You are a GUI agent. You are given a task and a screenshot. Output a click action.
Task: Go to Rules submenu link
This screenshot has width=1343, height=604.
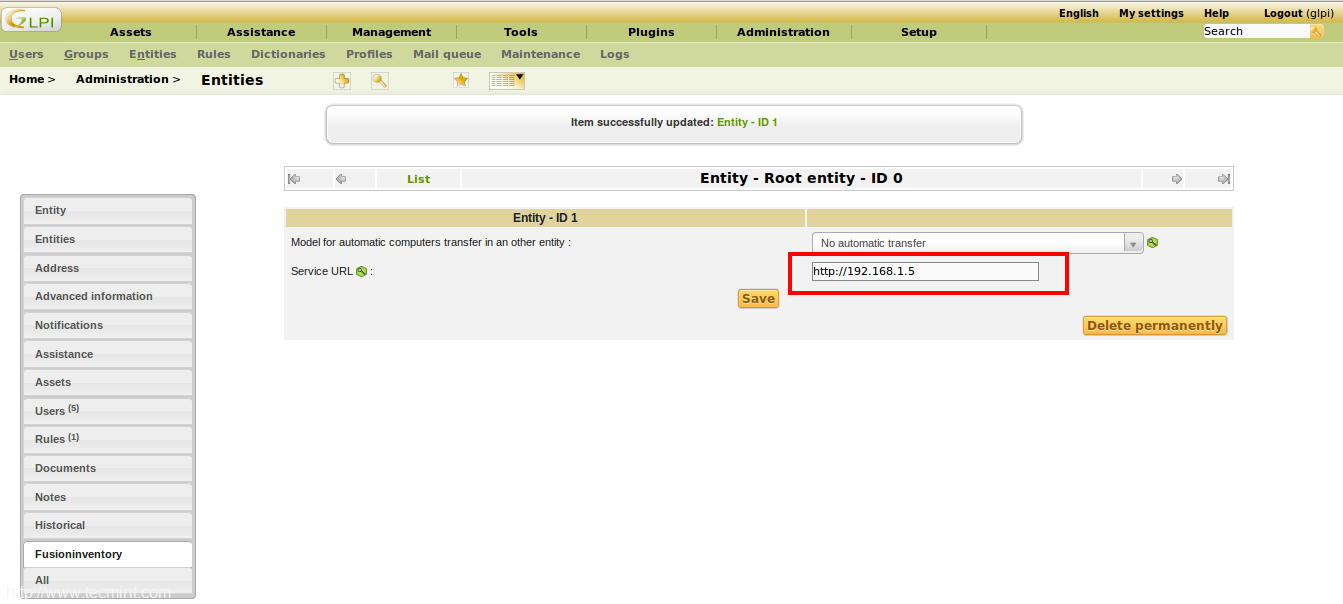click(214, 54)
